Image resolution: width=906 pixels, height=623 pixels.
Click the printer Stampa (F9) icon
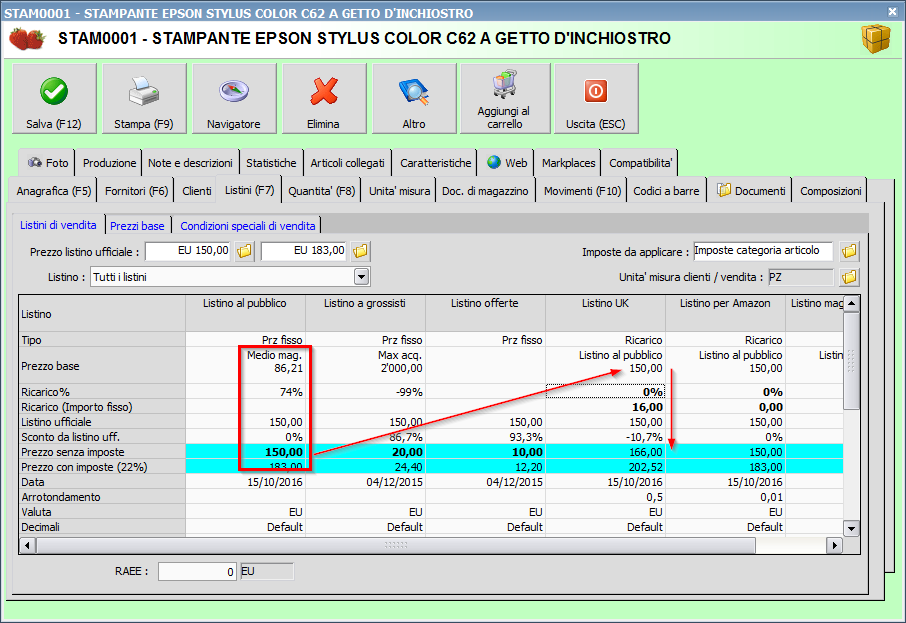(143, 92)
